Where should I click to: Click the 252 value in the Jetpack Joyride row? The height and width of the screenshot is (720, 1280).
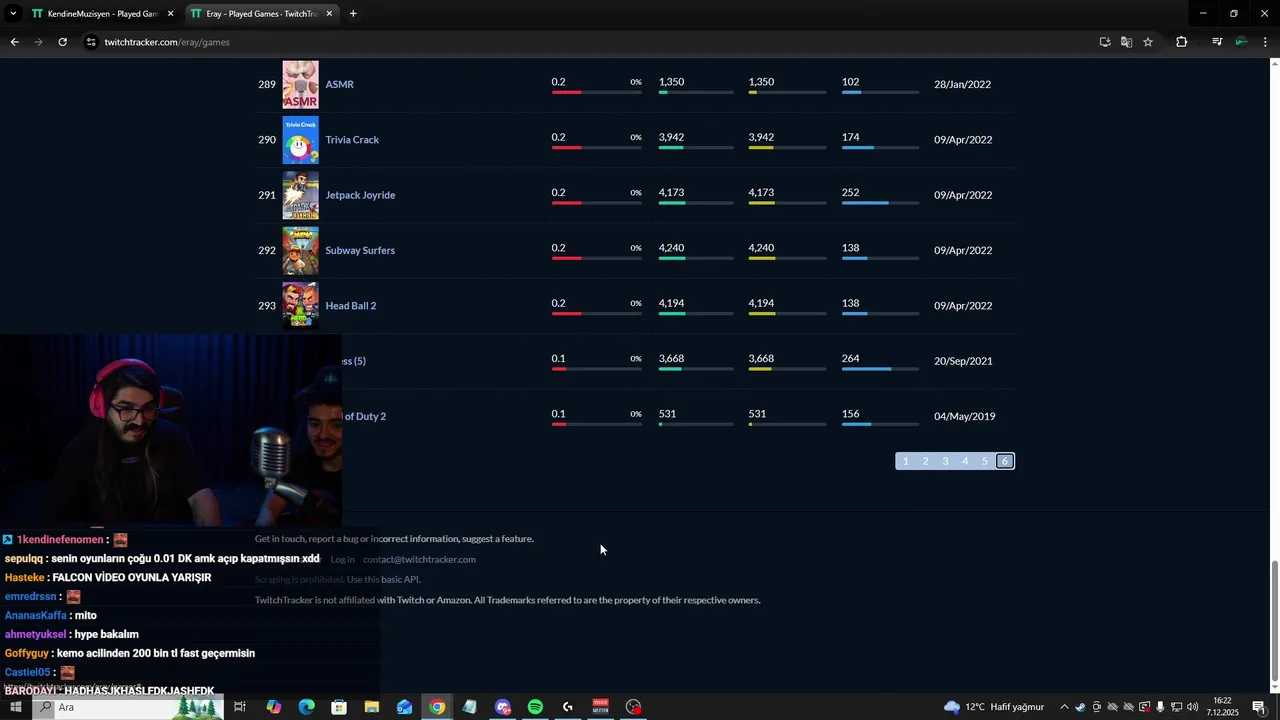(850, 192)
